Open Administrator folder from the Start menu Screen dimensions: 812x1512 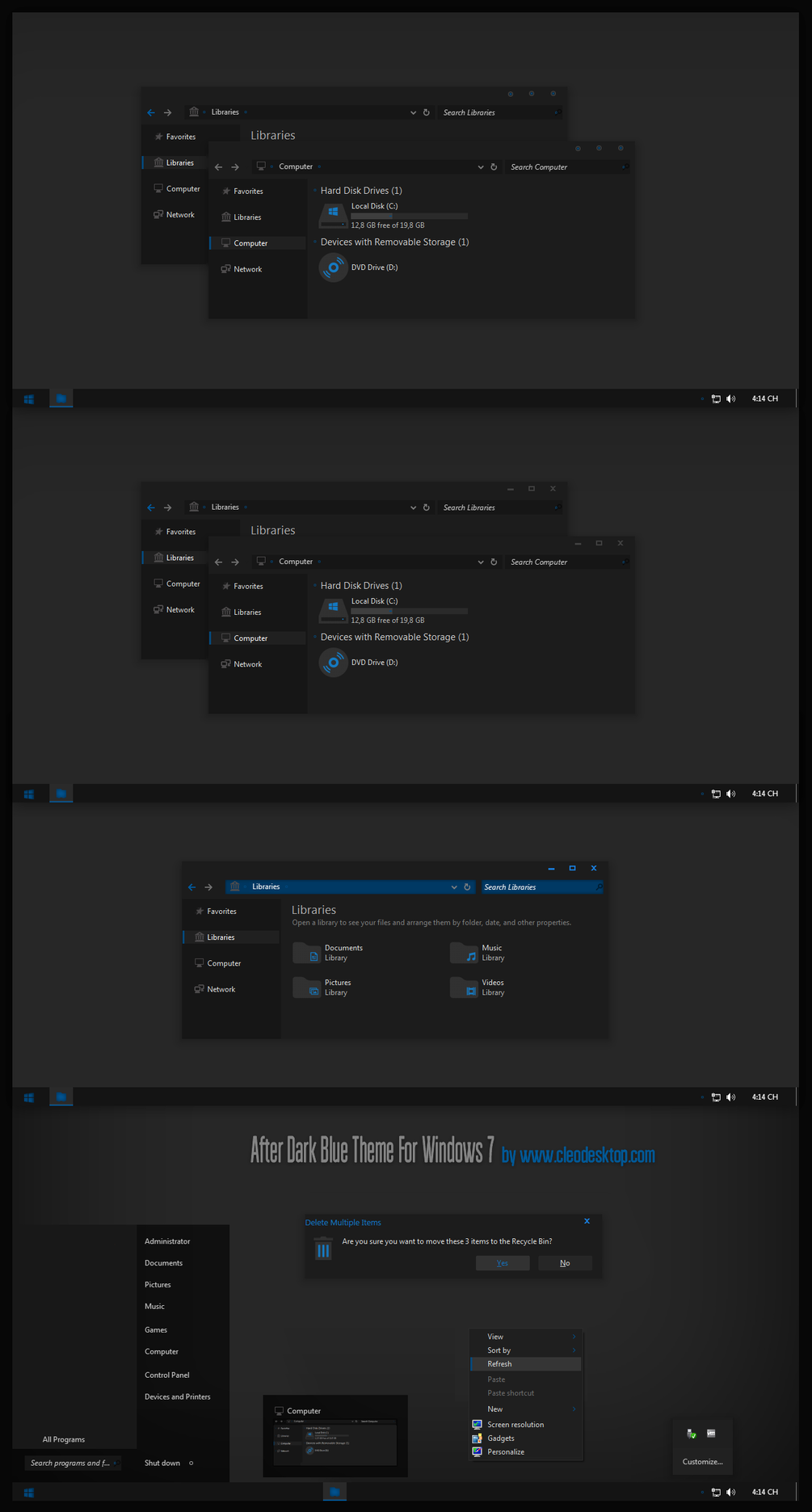click(x=167, y=1241)
